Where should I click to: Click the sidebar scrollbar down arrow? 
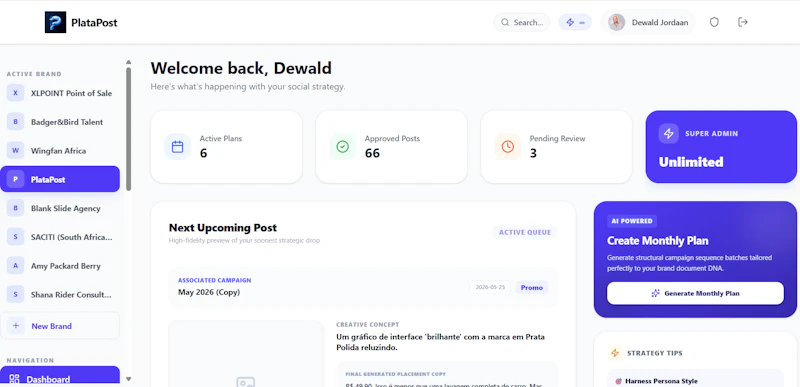pyautogui.click(x=129, y=379)
